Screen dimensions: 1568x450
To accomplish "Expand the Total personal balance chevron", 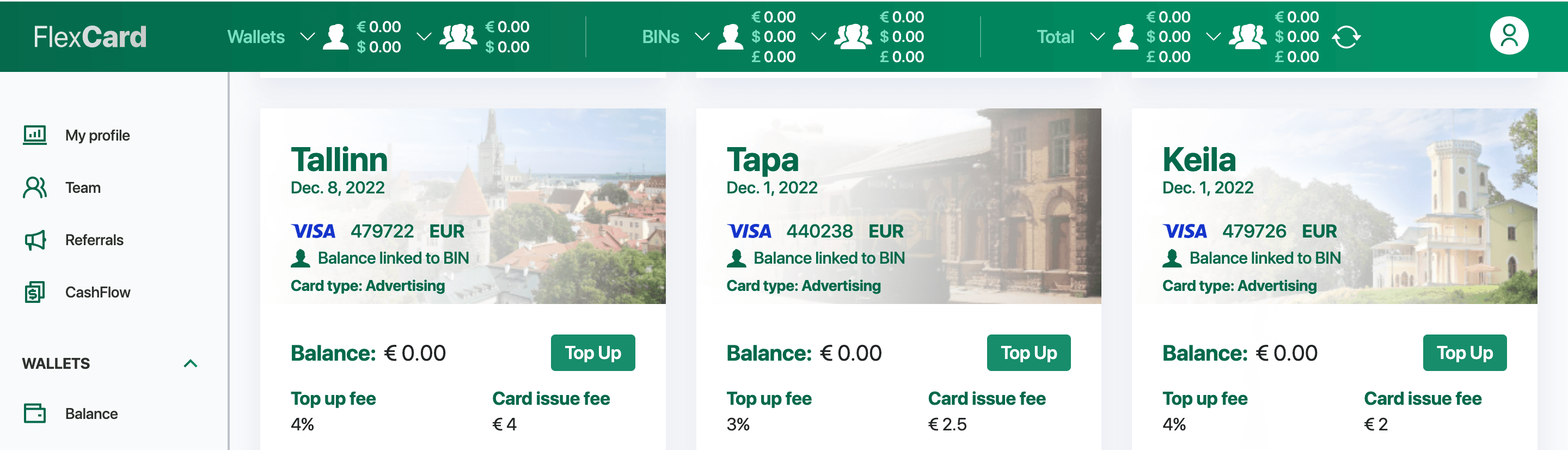I will coord(1097,37).
